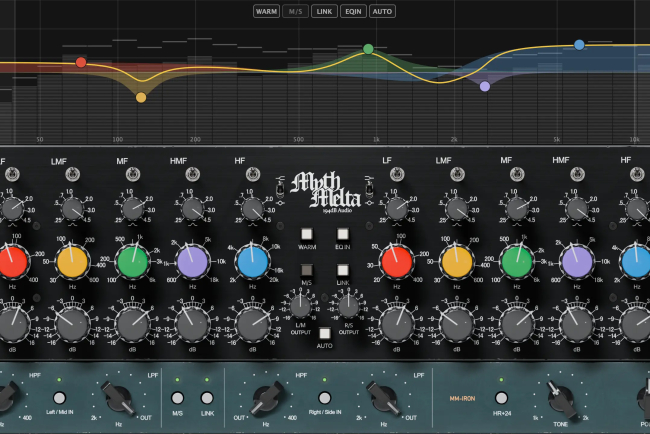
Task: Toggle LINK button above the EQ graph
Action: tap(324, 12)
